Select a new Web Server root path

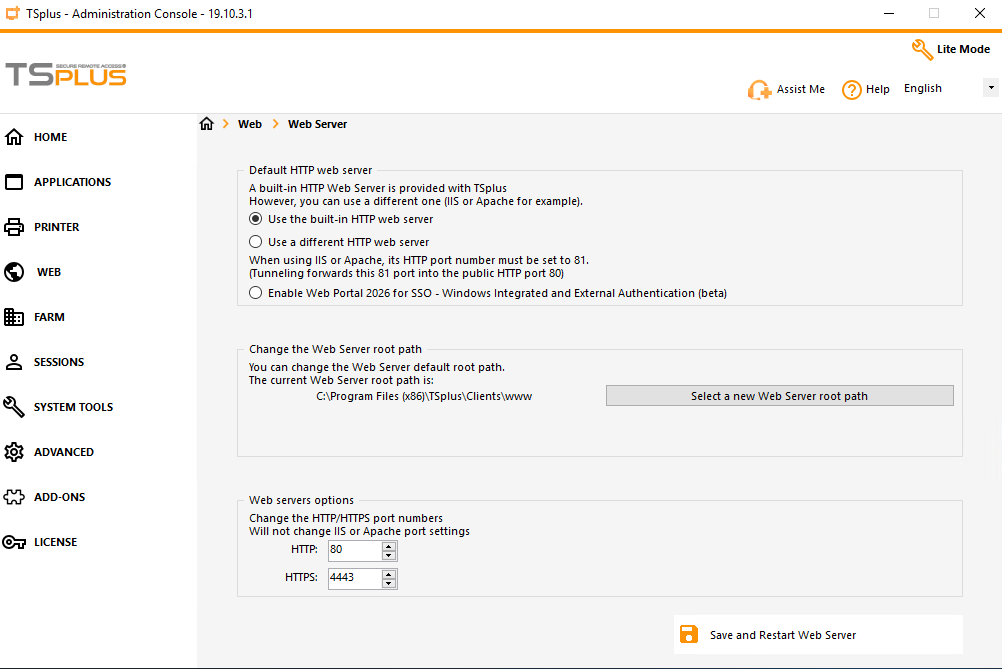point(779,395)
